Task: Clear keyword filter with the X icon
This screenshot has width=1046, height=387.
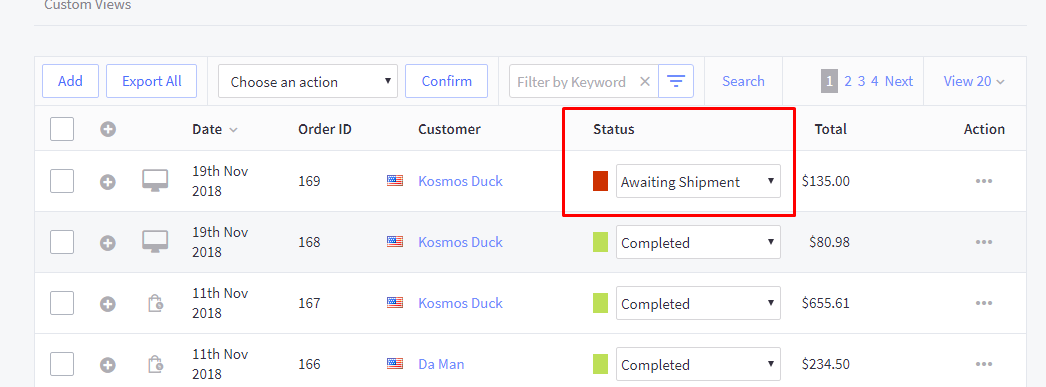Action: [644, 81]
